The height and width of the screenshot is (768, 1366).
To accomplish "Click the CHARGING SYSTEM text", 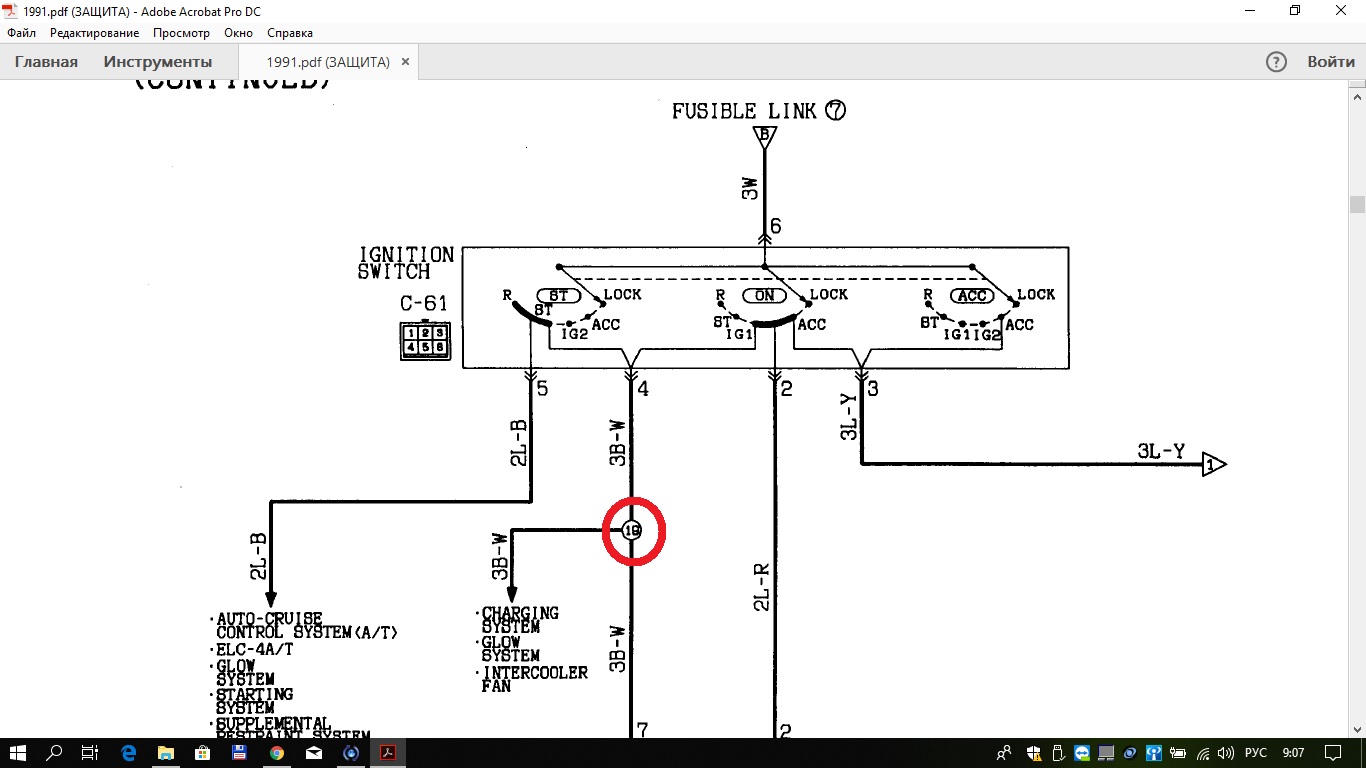I will point(519,620).
